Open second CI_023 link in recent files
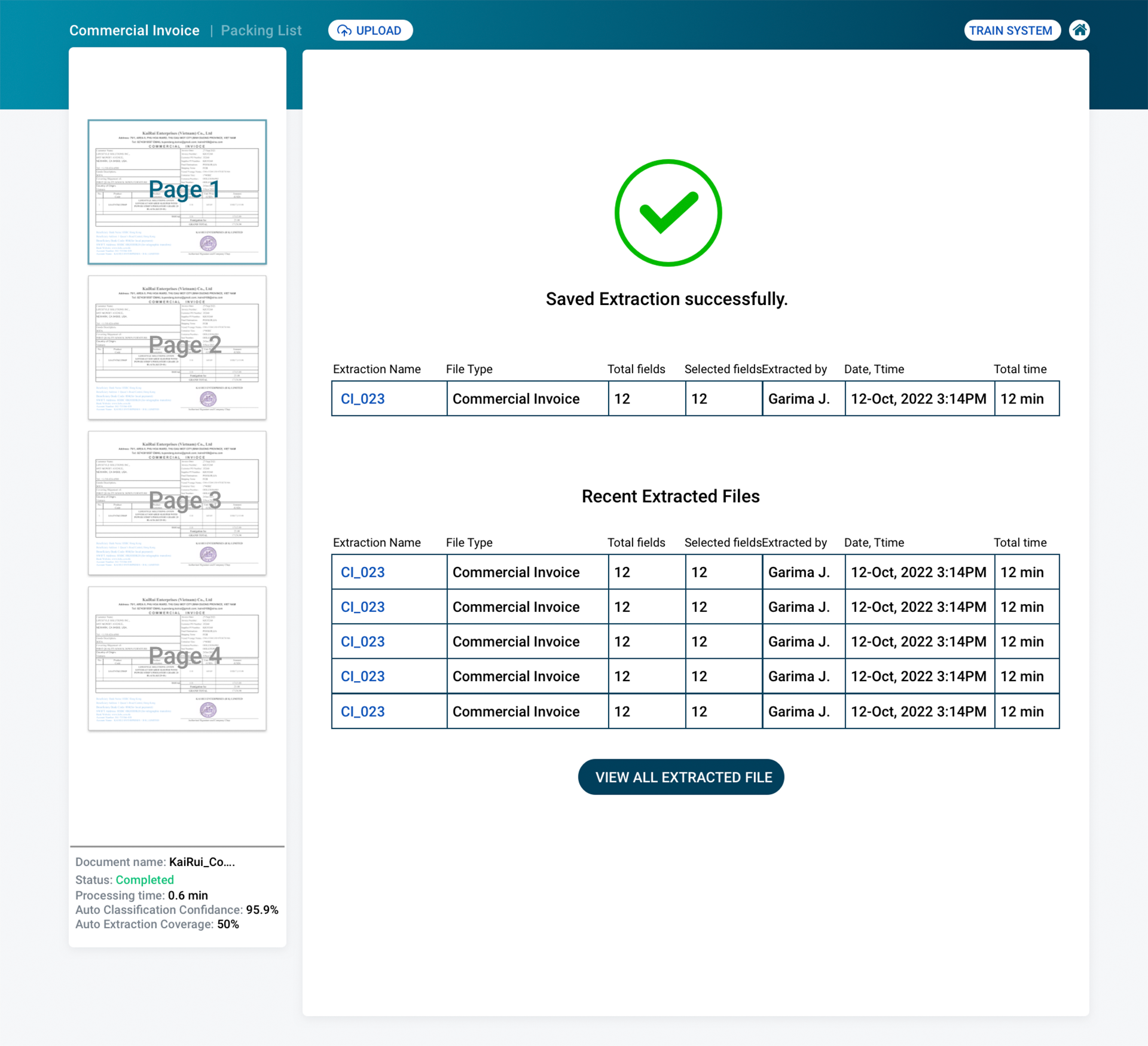The width and height of the screenshot is (1148, 1046). coord(362,607)
